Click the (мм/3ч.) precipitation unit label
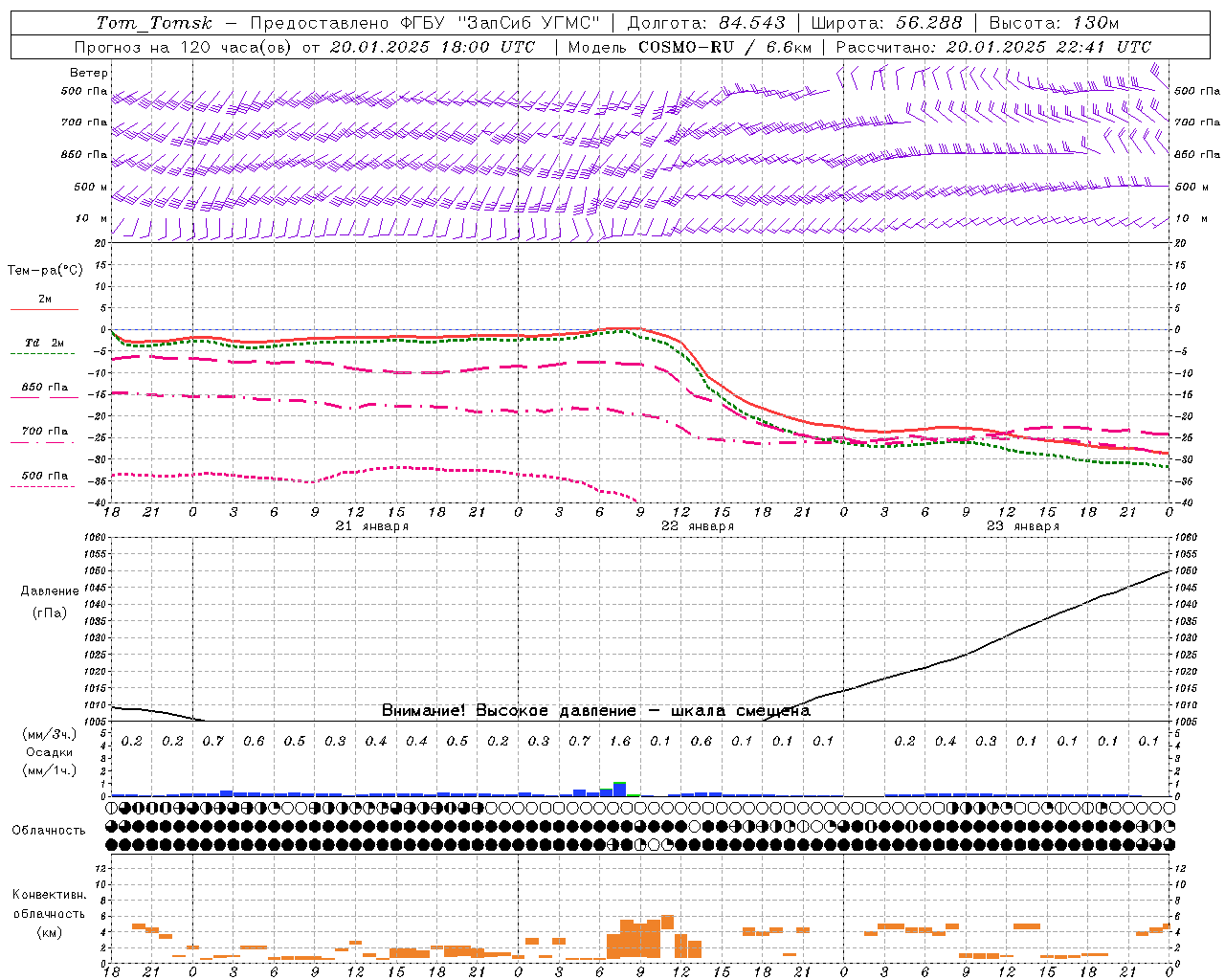Image resolution: width=1225 pixels, height=980 pixels. [x=49, y=734]
